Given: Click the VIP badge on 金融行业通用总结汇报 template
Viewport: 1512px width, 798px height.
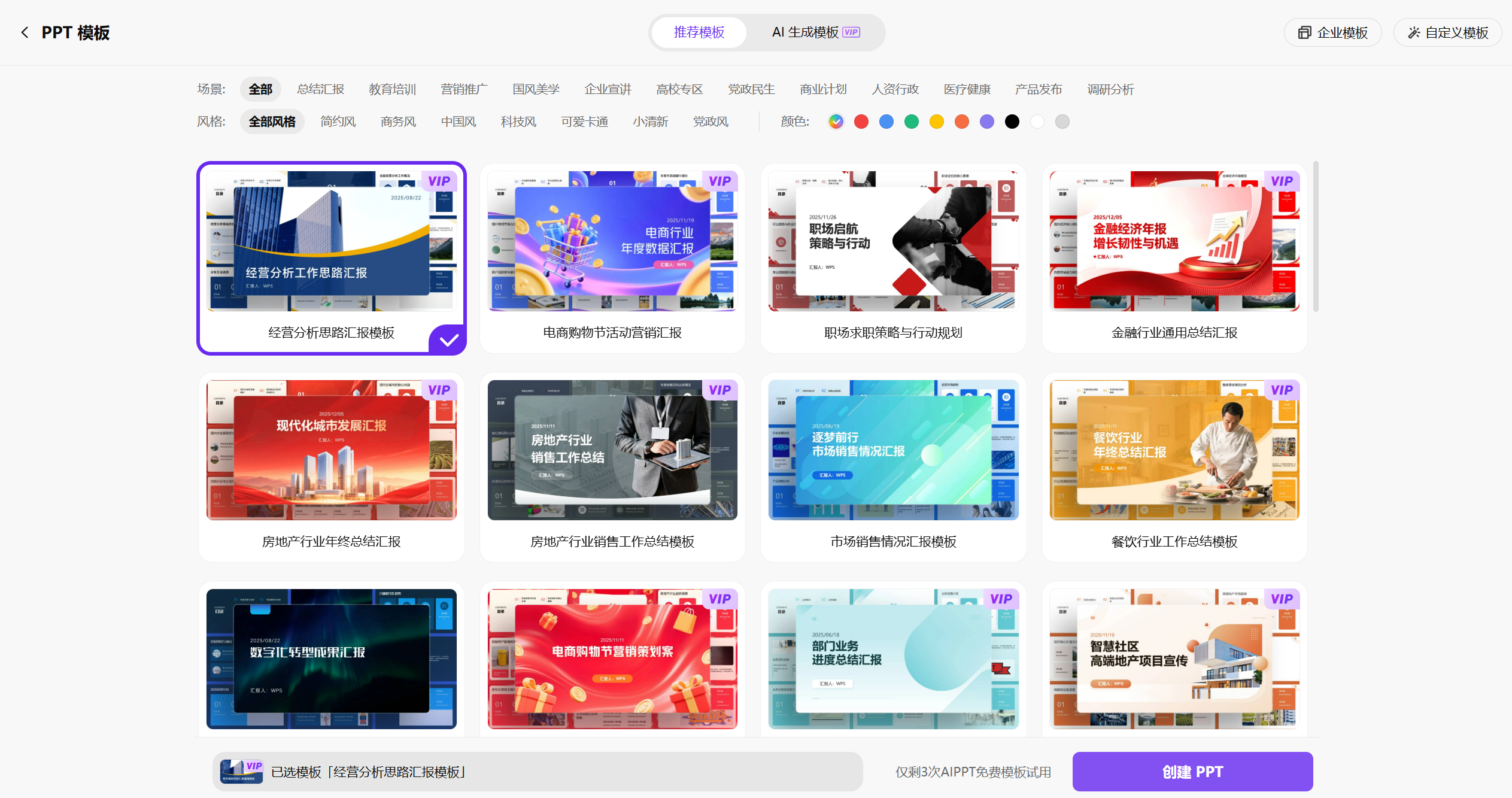Looking at the screenshot, I should pos(1281,181).
